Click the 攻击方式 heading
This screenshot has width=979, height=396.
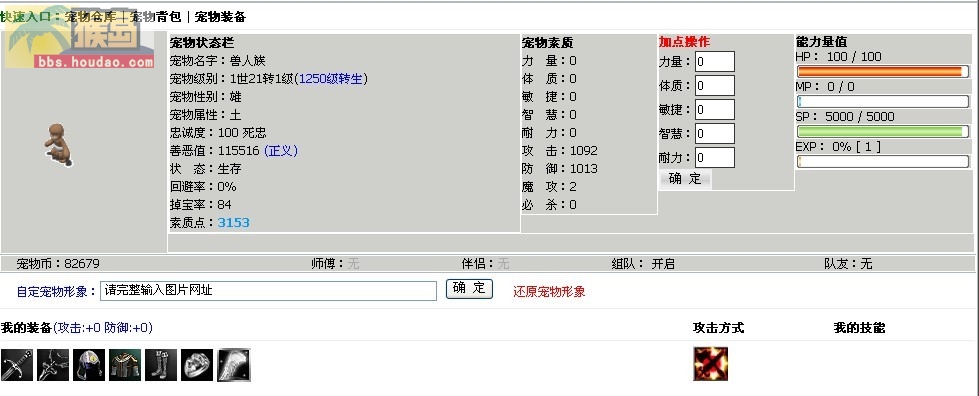[719, 328]
